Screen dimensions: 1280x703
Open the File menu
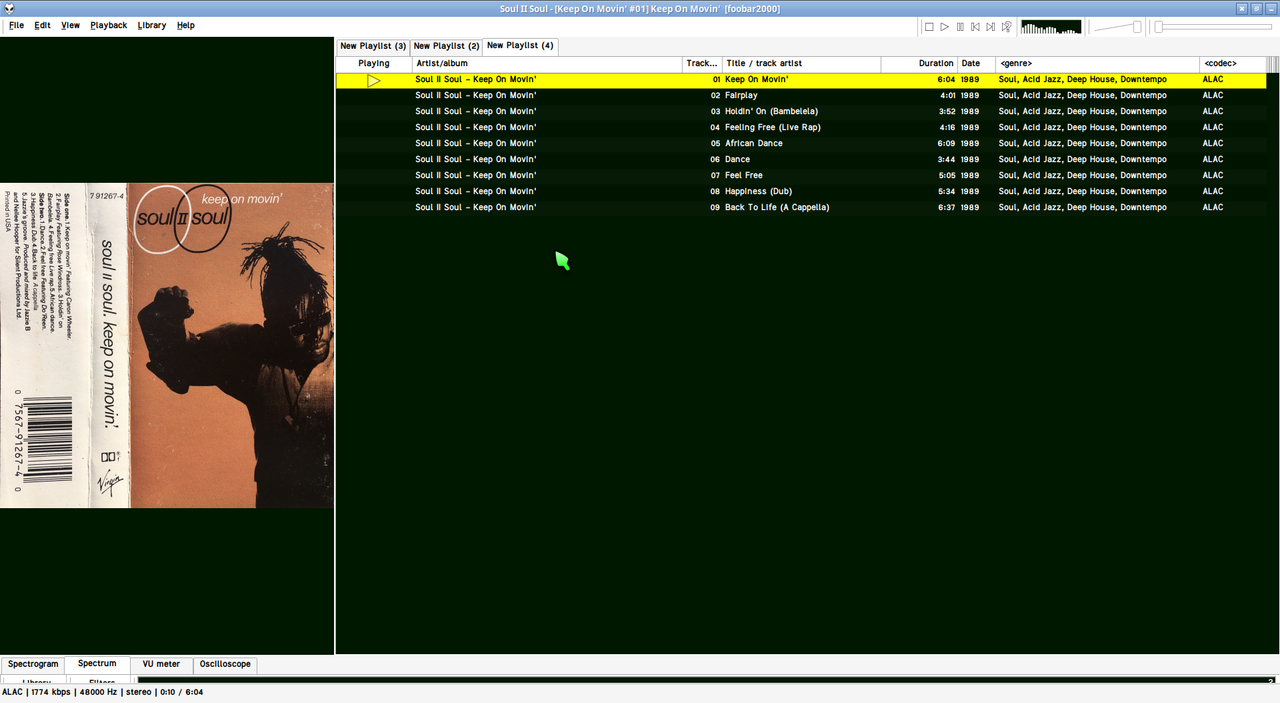[x=17, y=25]
